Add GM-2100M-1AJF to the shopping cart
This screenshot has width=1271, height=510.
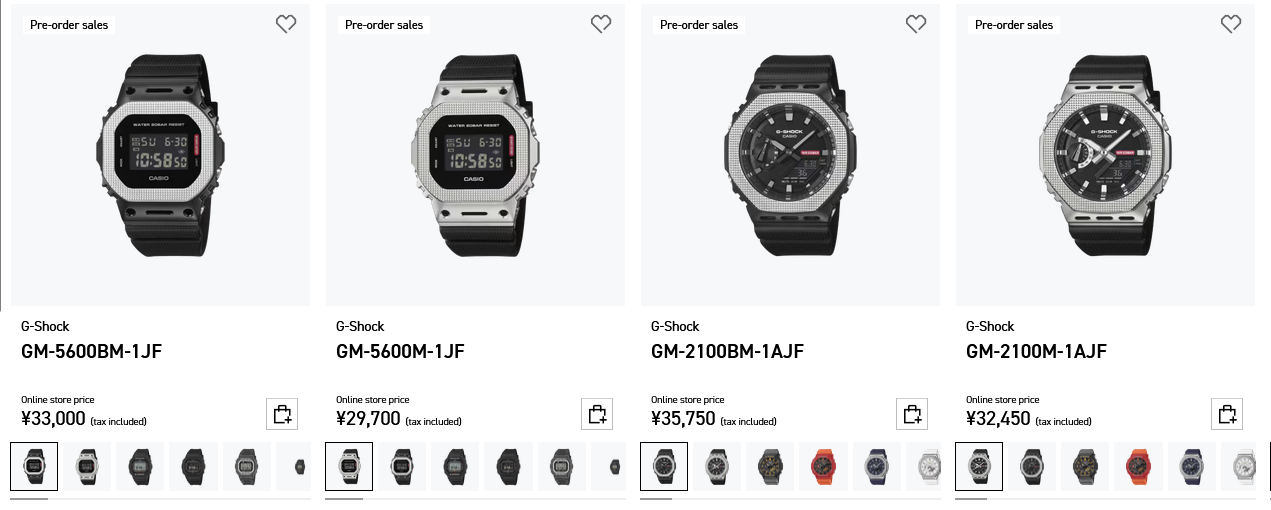tap(1227, 414)
